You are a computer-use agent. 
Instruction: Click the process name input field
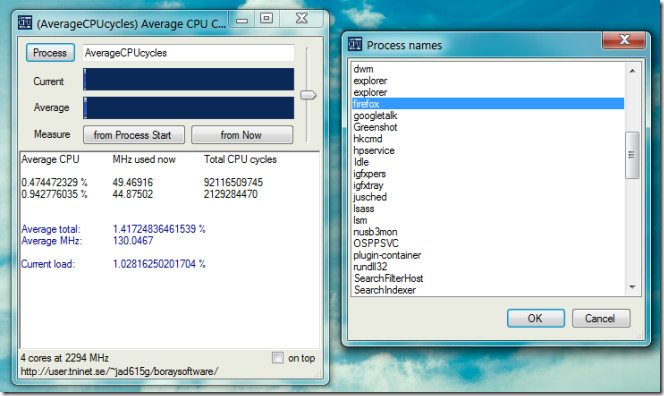(x=188, y=53)
